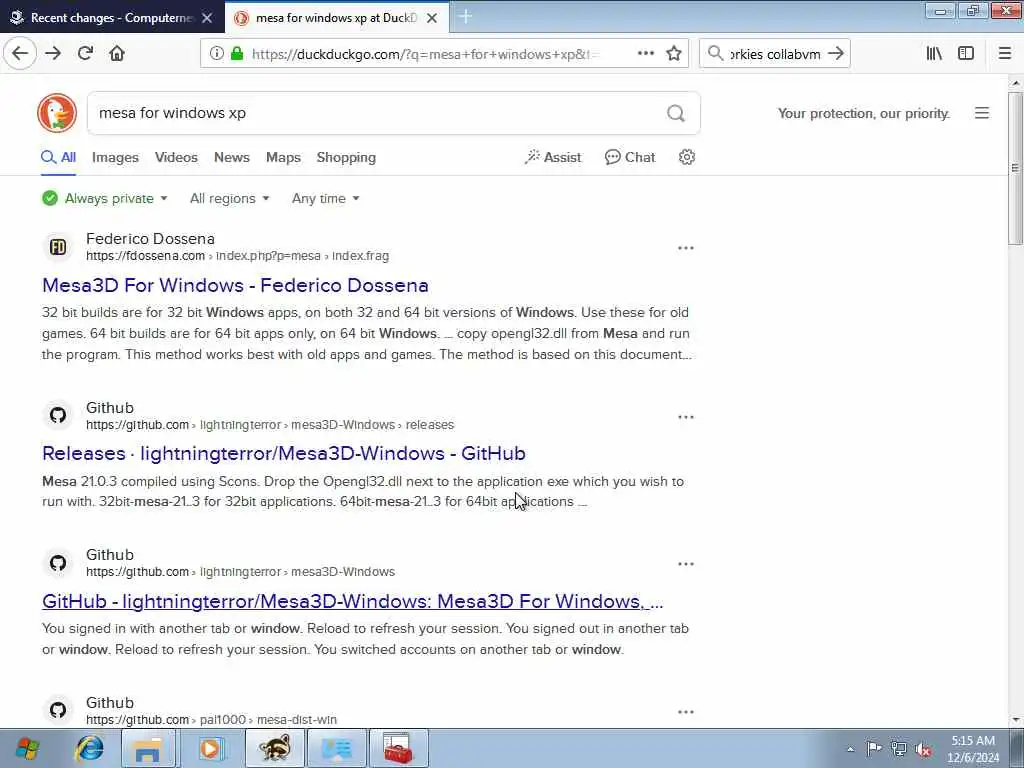Click the taskbar clock showing 5:15 AM

coord(972,749)
